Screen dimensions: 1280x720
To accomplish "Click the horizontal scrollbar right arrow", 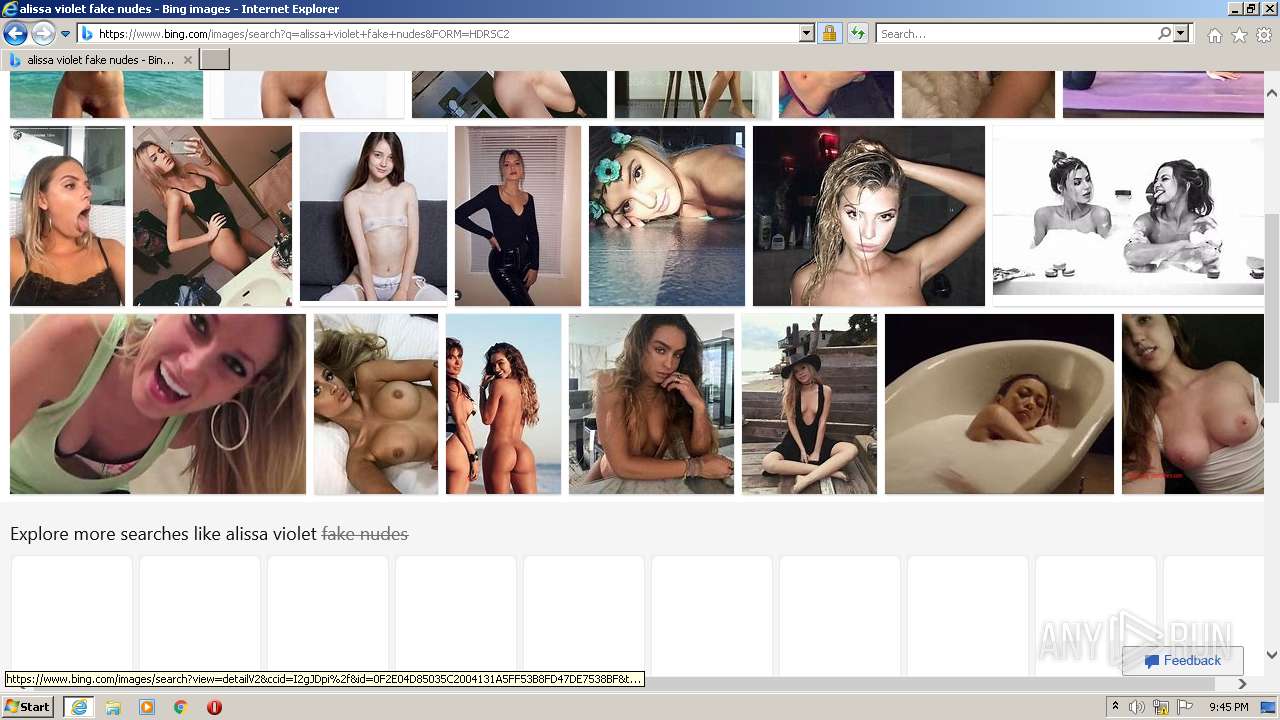I will click(x=1243, y=684).
